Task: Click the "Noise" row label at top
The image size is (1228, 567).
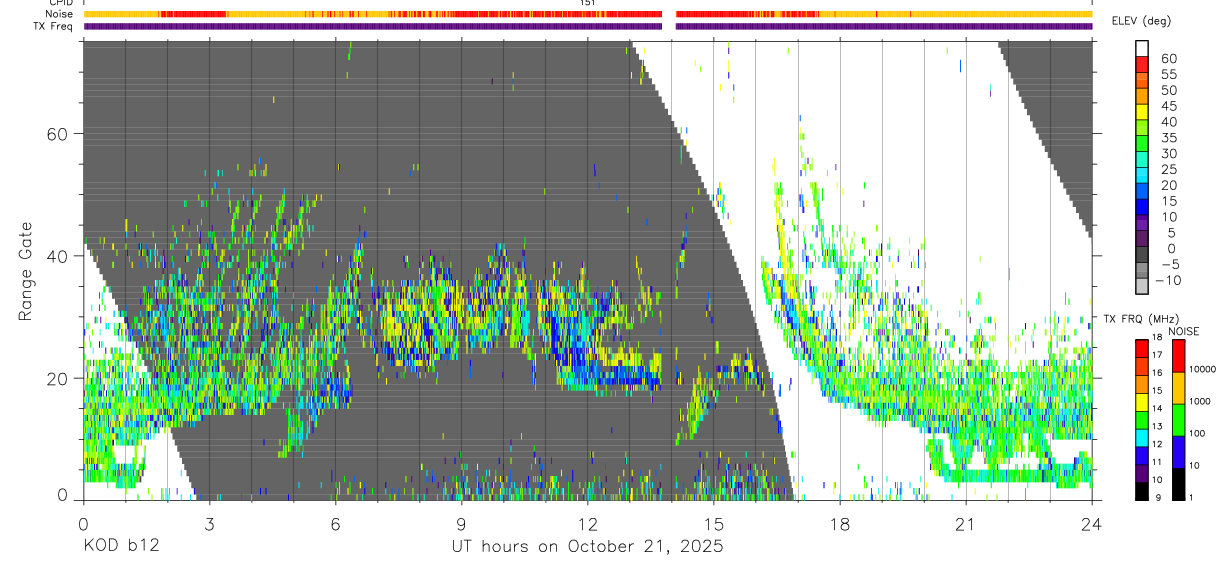Action: tap(60, 14)
